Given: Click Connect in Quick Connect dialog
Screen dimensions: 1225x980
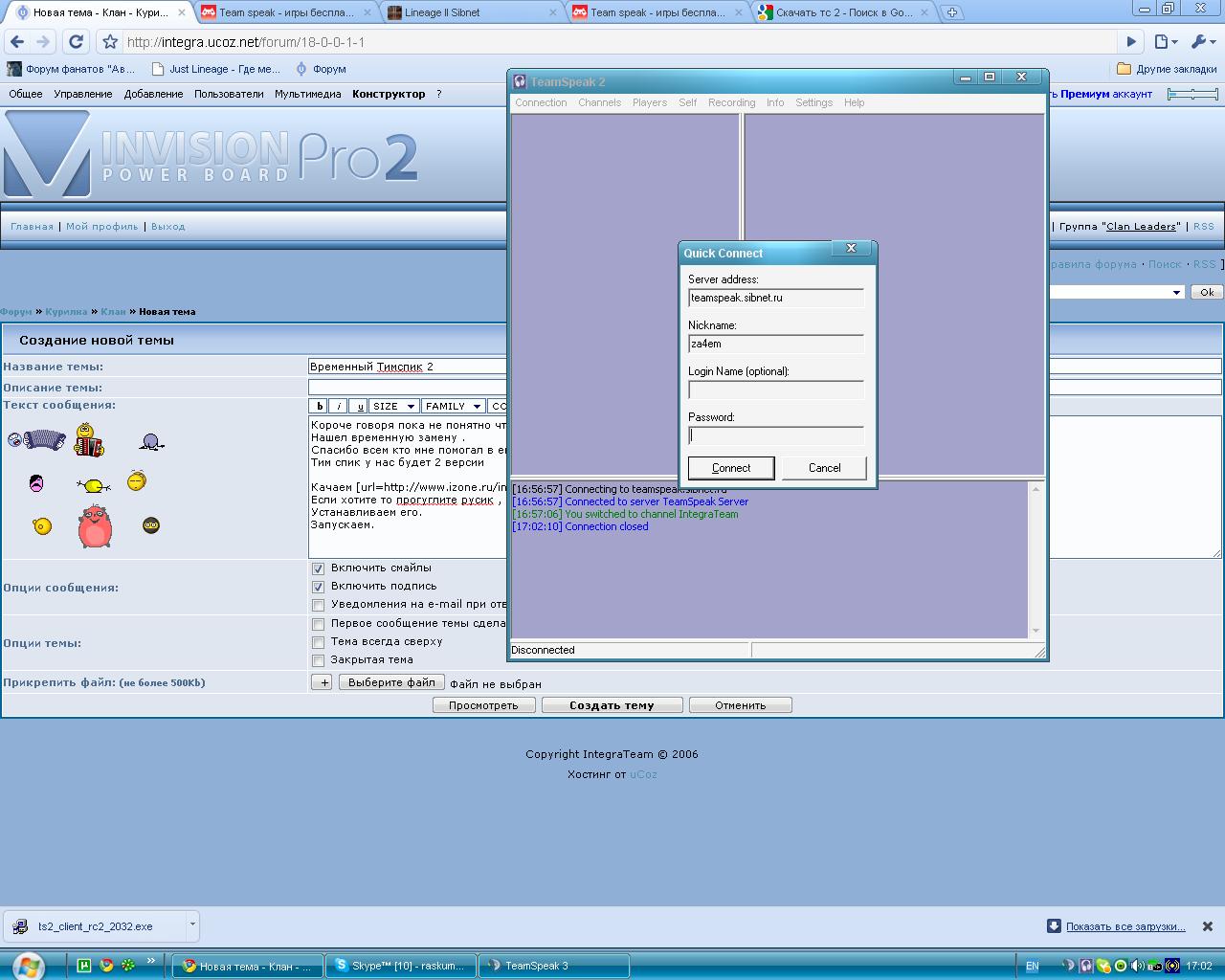Looking at the screenshot, I should pos(731,468).
